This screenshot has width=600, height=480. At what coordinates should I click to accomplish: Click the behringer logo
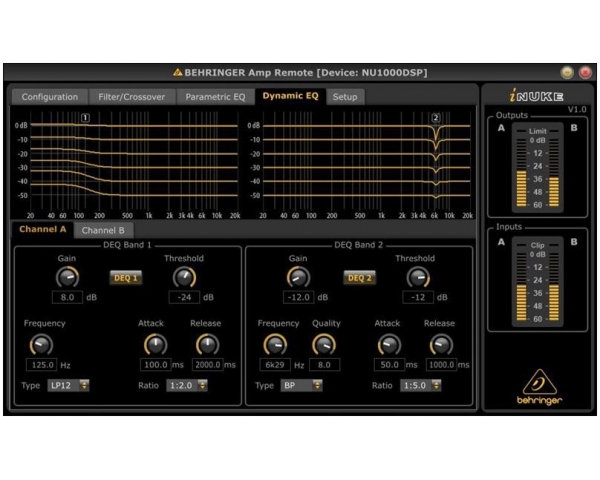[539, 387]
